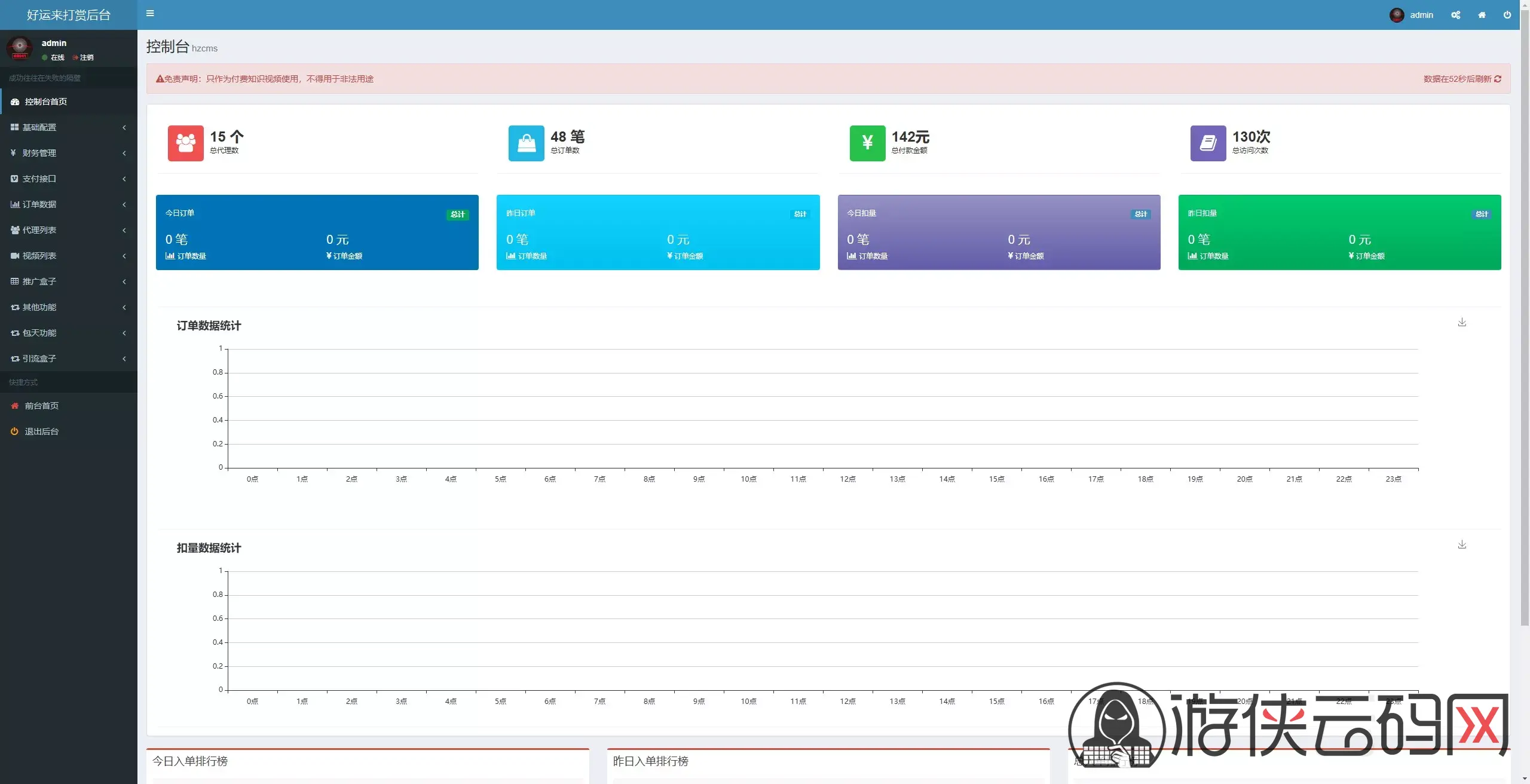The height and width of the screenshot is (784, 1530).
Task: Expand the 财务管理 sidebar menu
Action: [x=69, y=153]
